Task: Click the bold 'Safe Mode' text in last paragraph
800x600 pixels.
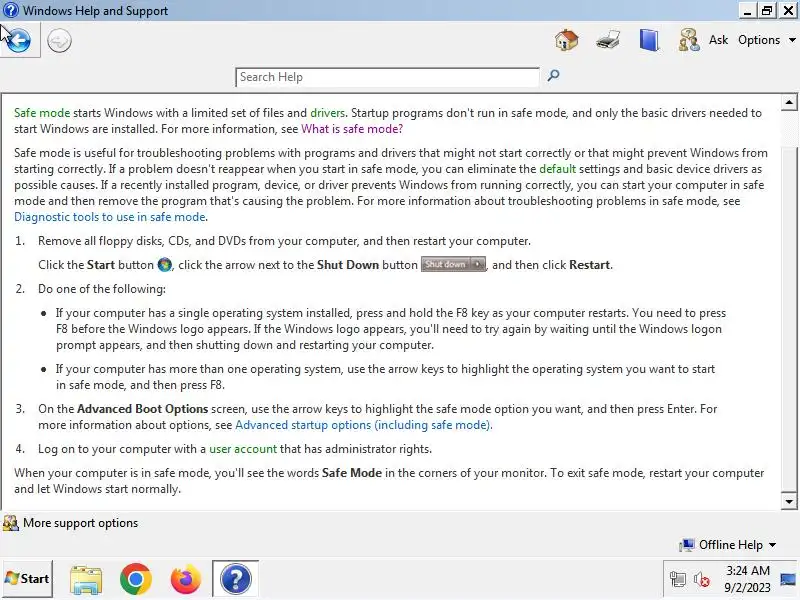Action: tap(352, 473)
